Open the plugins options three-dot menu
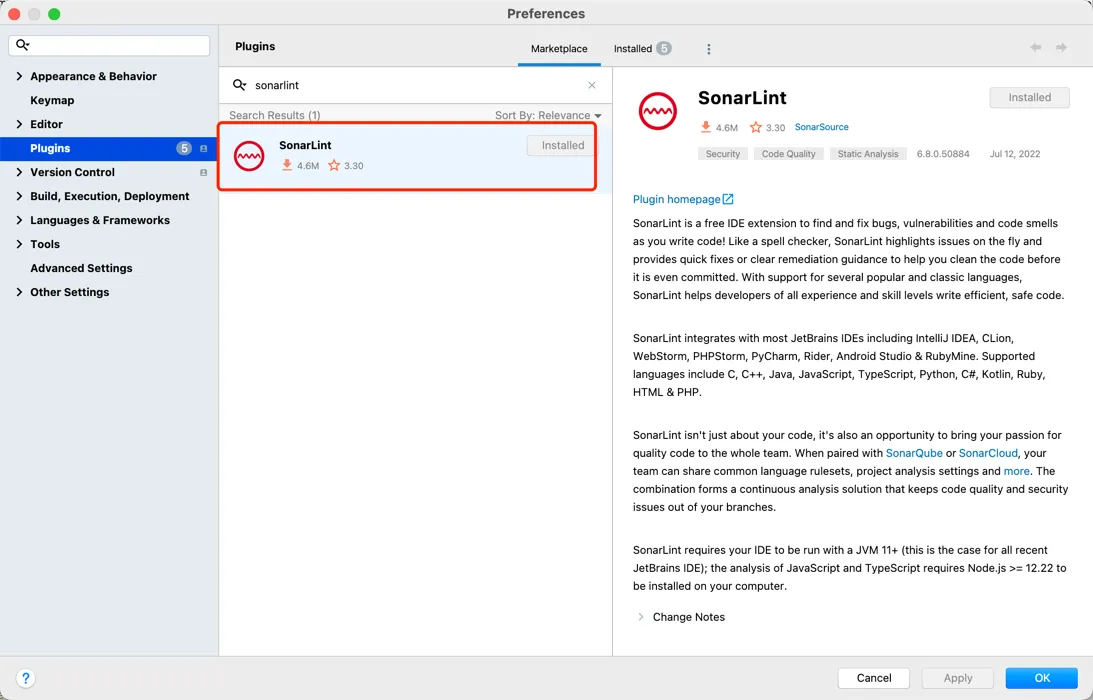 pyautogui.click(x=709, y=49)
